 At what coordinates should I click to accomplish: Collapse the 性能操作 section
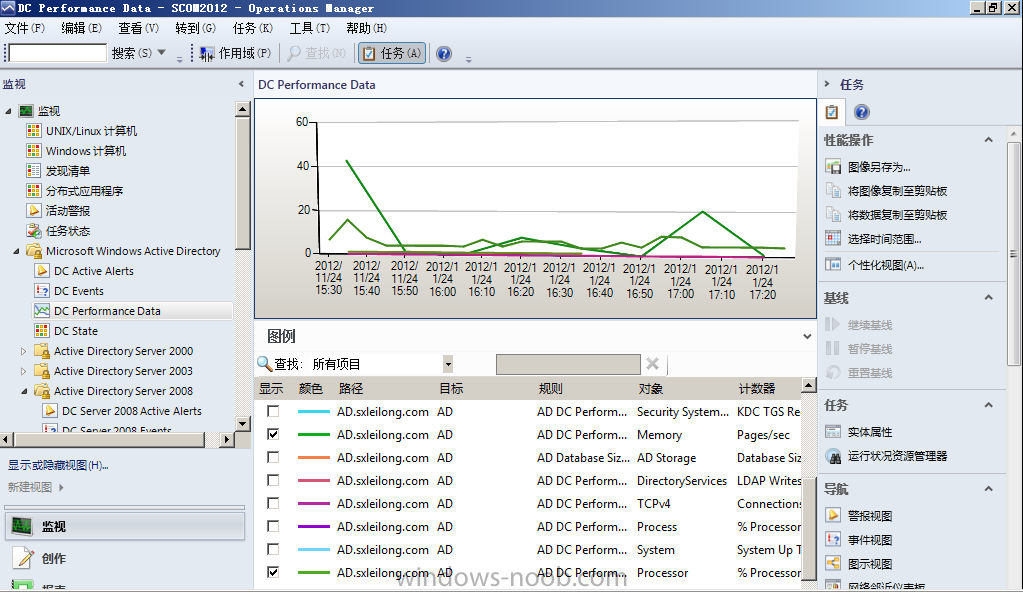[988, 140]
